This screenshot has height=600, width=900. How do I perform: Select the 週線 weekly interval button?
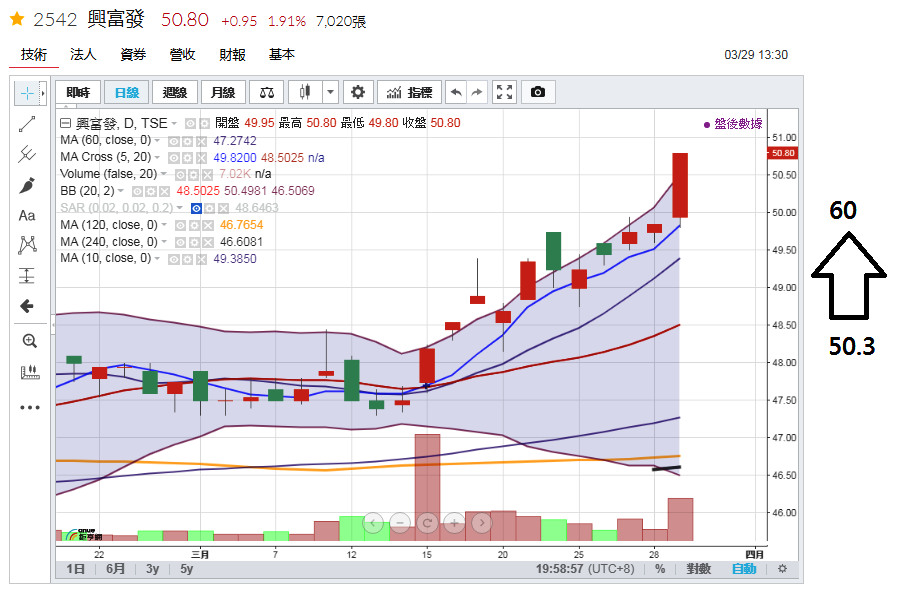[x=175, y=92]
